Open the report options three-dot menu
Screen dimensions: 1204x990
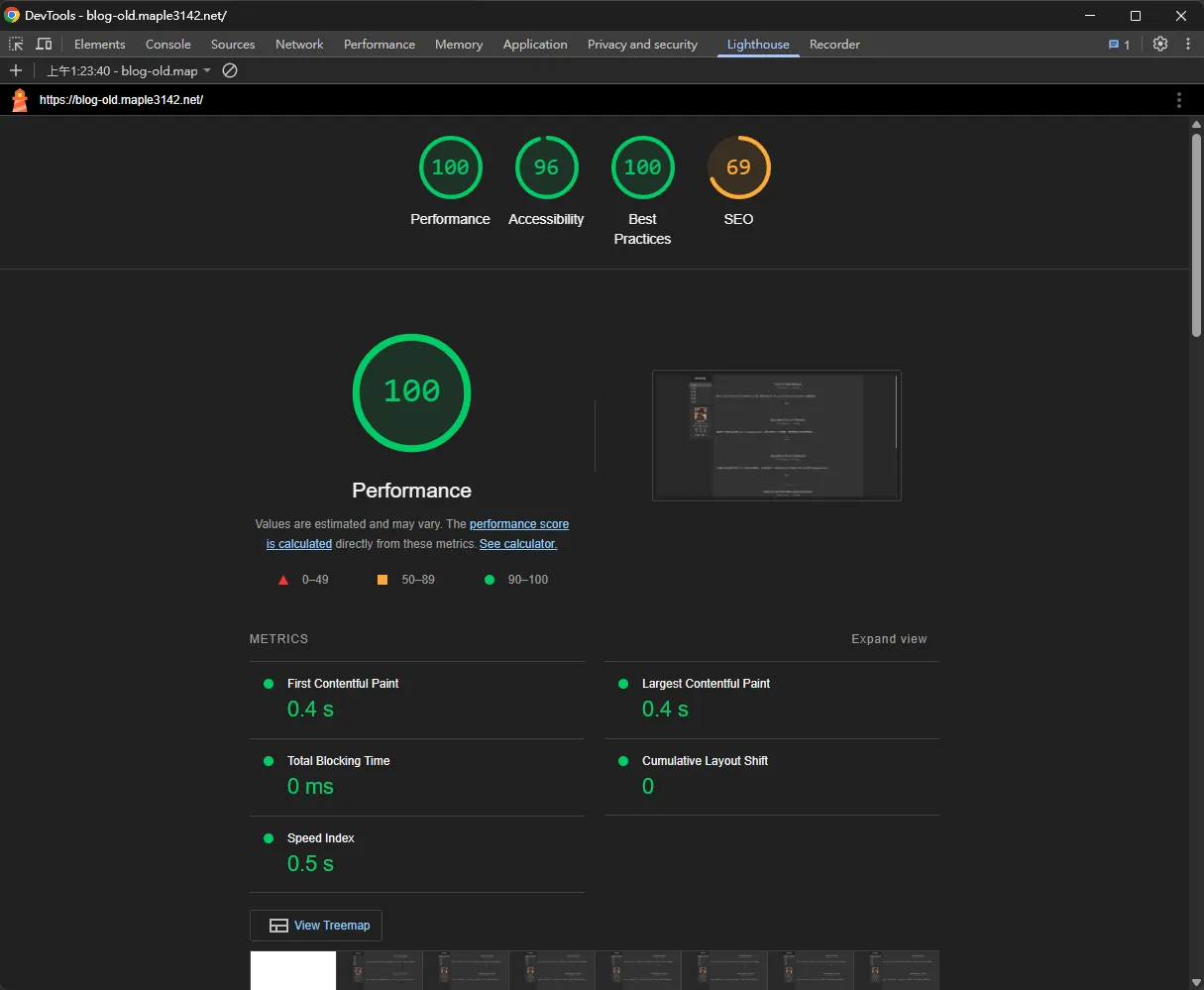click(1178, 99)
